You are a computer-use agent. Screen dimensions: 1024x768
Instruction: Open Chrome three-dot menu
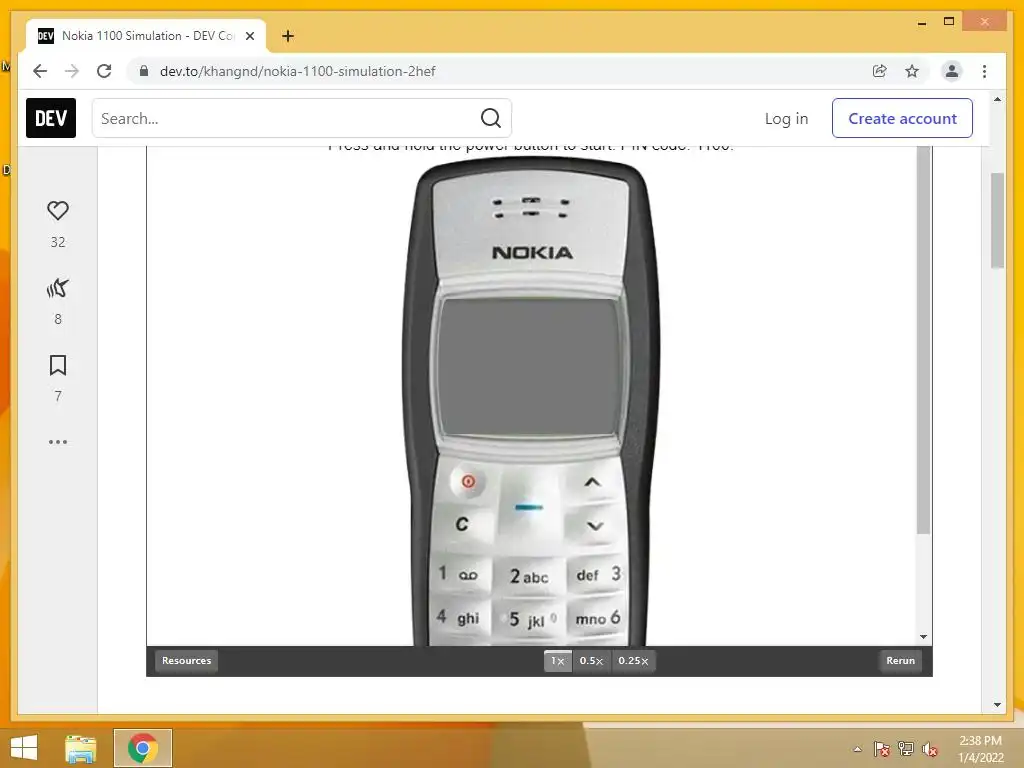pyautogui.click(x=984, y=71)
